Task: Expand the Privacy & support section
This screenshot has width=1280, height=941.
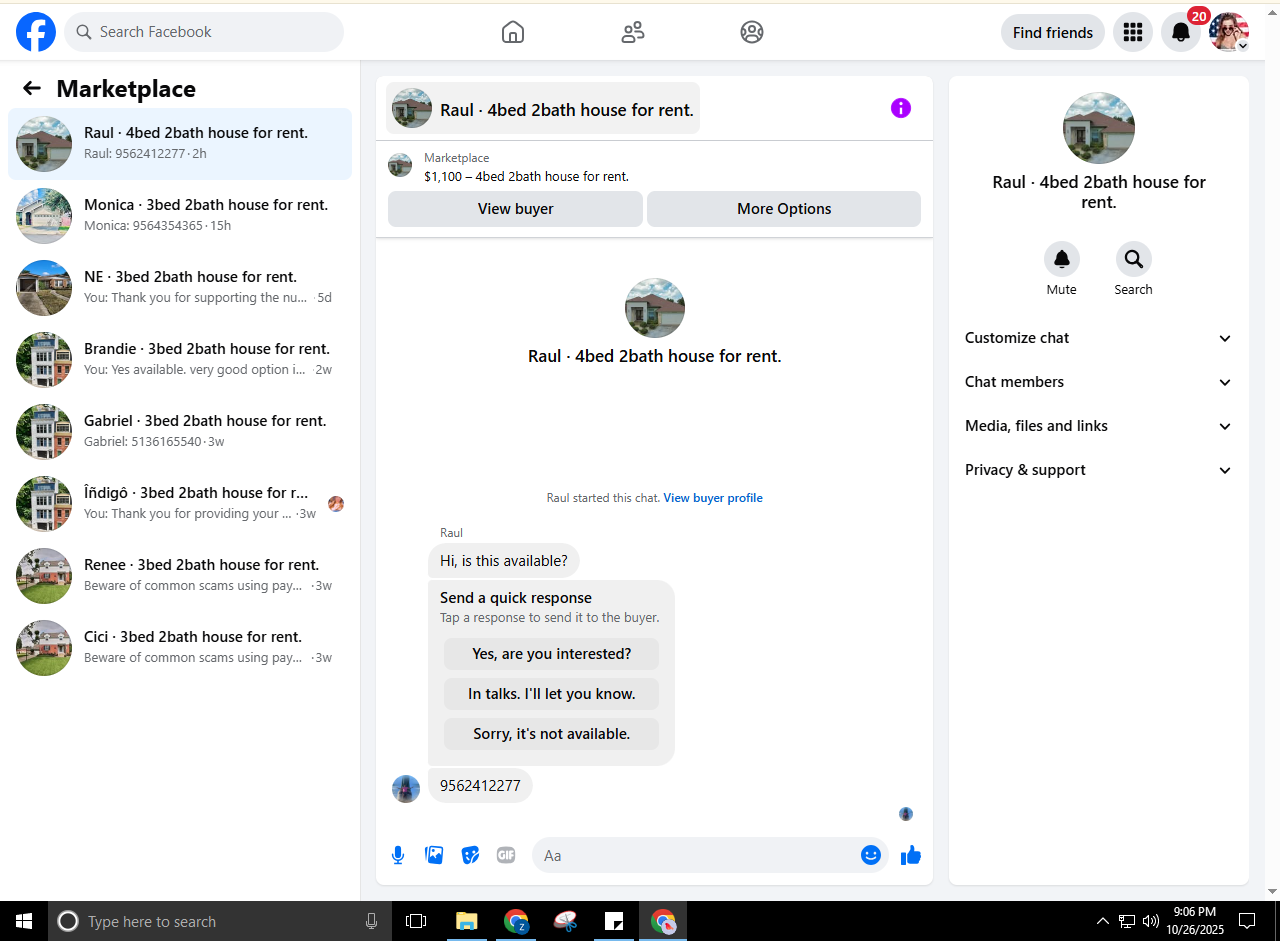Action: click(1098, 470)
